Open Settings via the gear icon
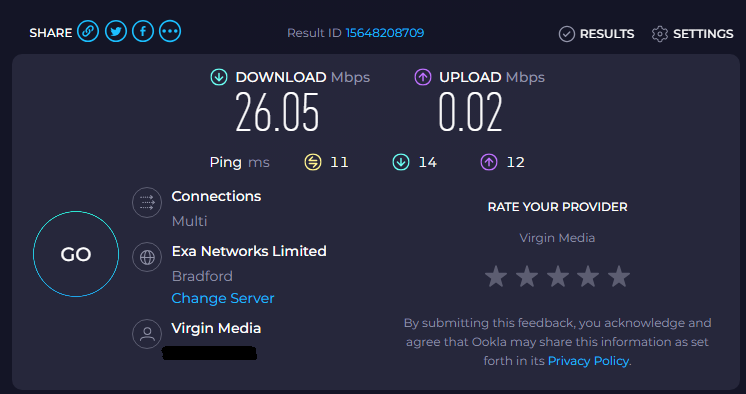 (660, 34)
